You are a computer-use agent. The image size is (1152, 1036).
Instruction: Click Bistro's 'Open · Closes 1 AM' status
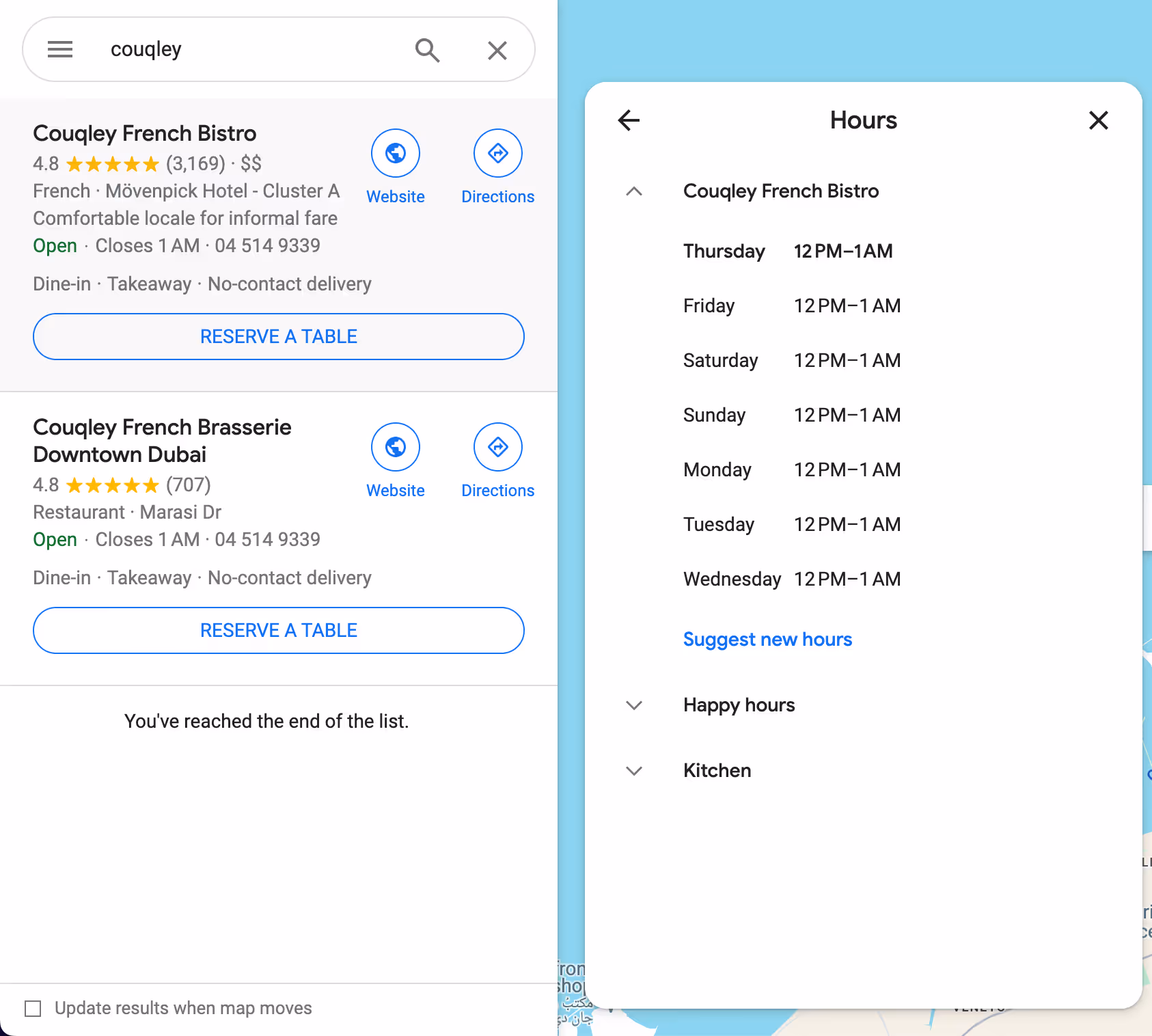(x=116, y=246)
